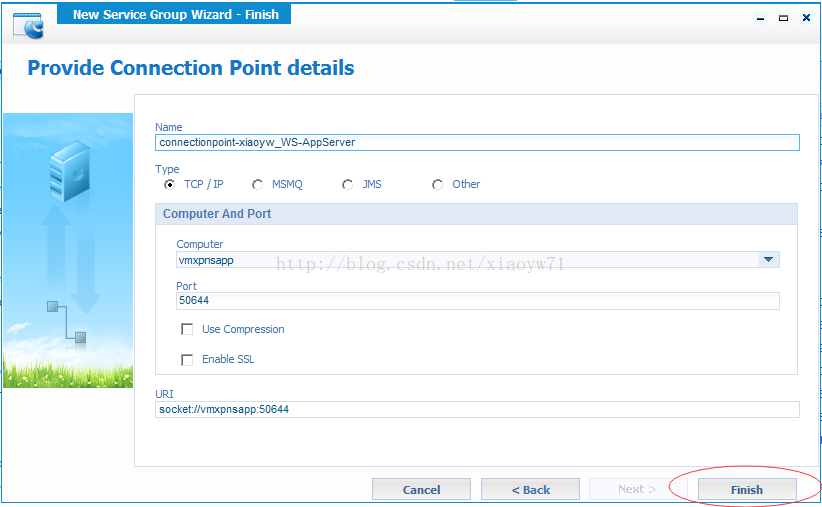Select the TCP / IP type radio button
This screenshot has width=822, height=507.
point(169,185)
